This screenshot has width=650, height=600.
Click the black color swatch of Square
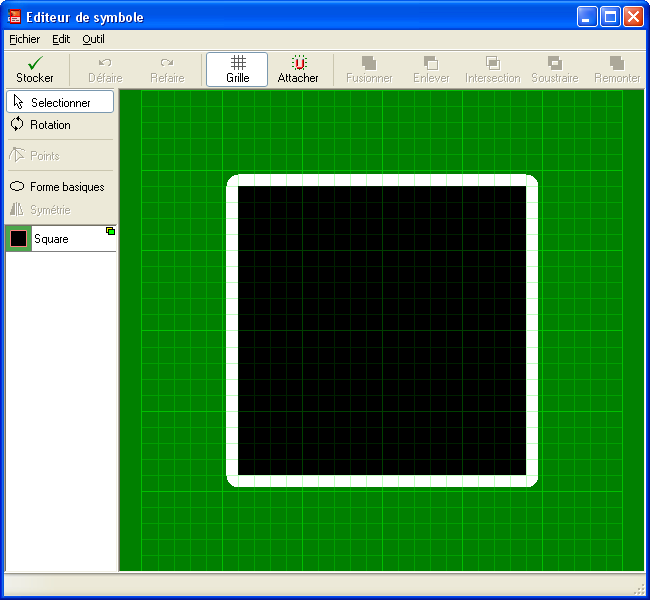tap(19, 239)
